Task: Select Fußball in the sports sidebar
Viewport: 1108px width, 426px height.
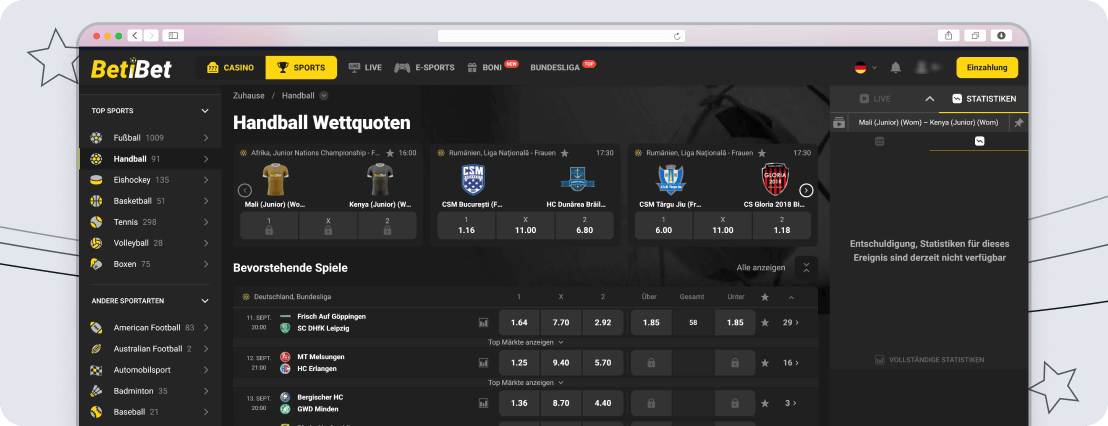Action: click(151, 138)
